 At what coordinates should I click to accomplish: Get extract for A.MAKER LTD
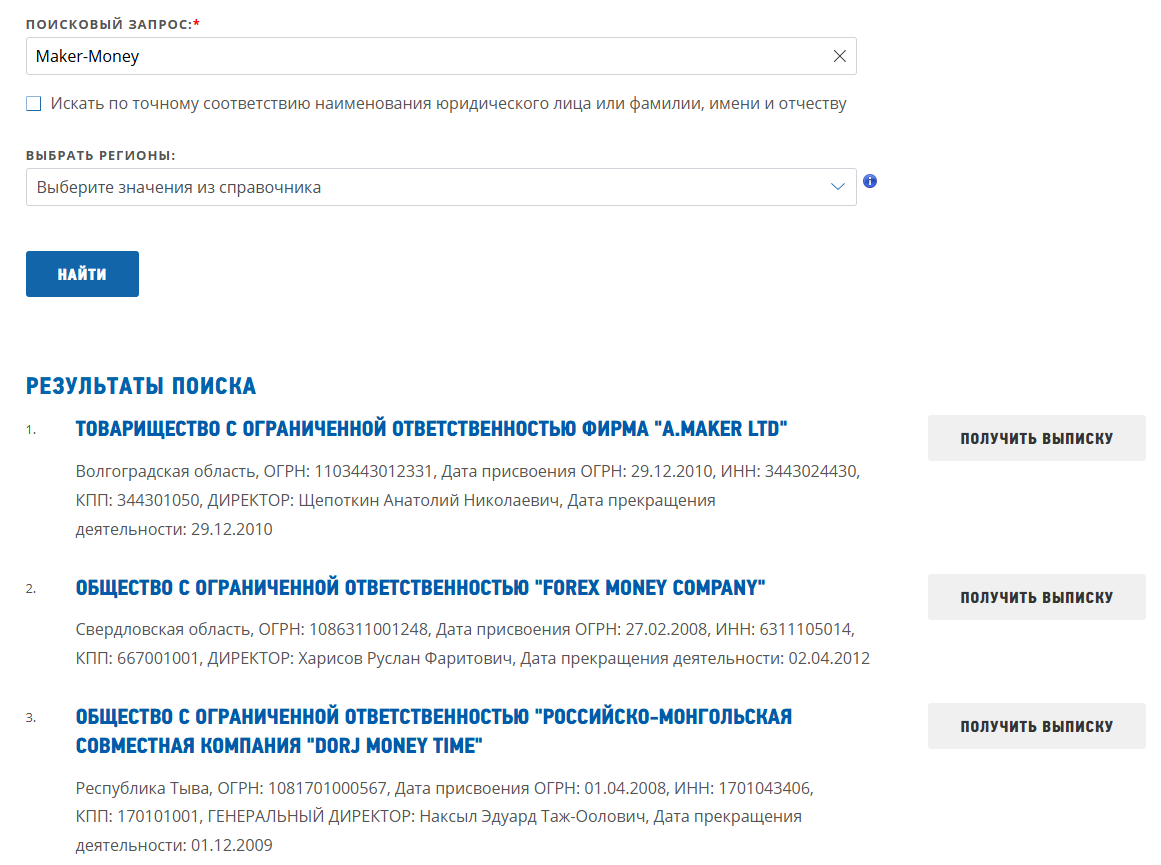coord(1037,438)
